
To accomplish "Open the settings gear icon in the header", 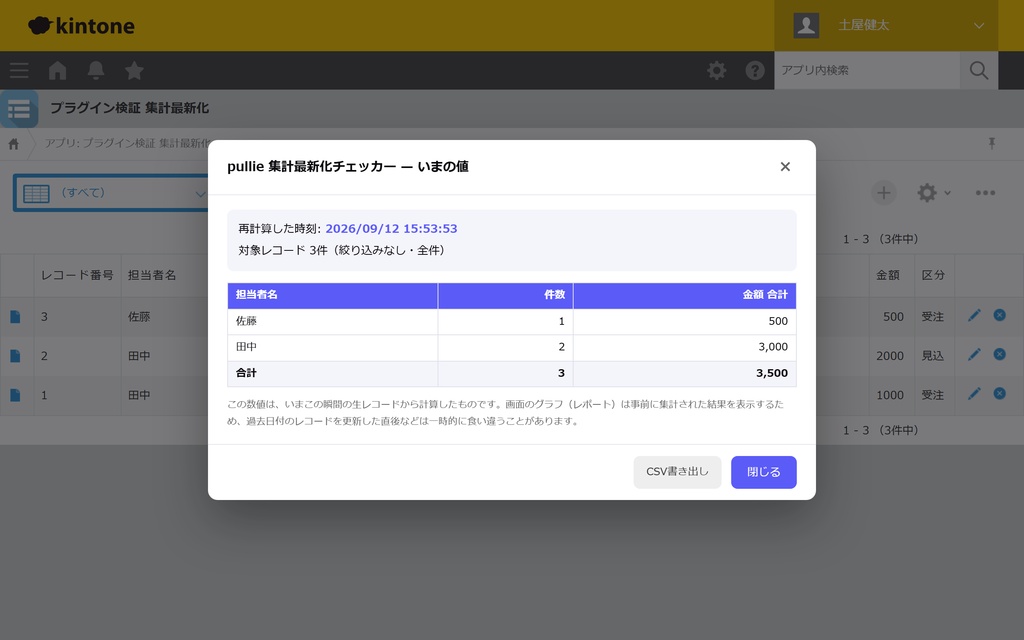I will (716, 70).
